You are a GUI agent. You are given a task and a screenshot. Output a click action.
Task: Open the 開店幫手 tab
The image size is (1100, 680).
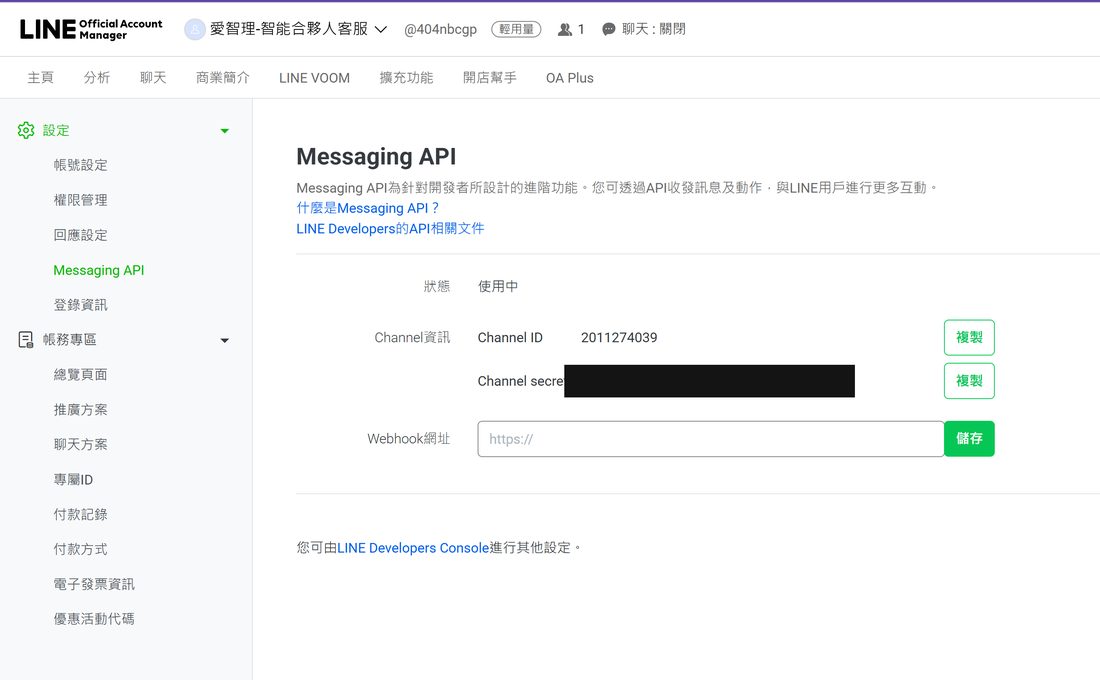click(x=490, y=78)
